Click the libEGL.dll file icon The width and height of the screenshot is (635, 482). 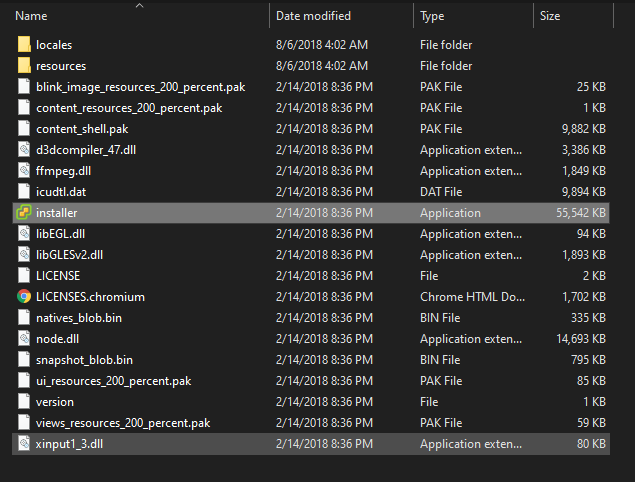point(24,234)
